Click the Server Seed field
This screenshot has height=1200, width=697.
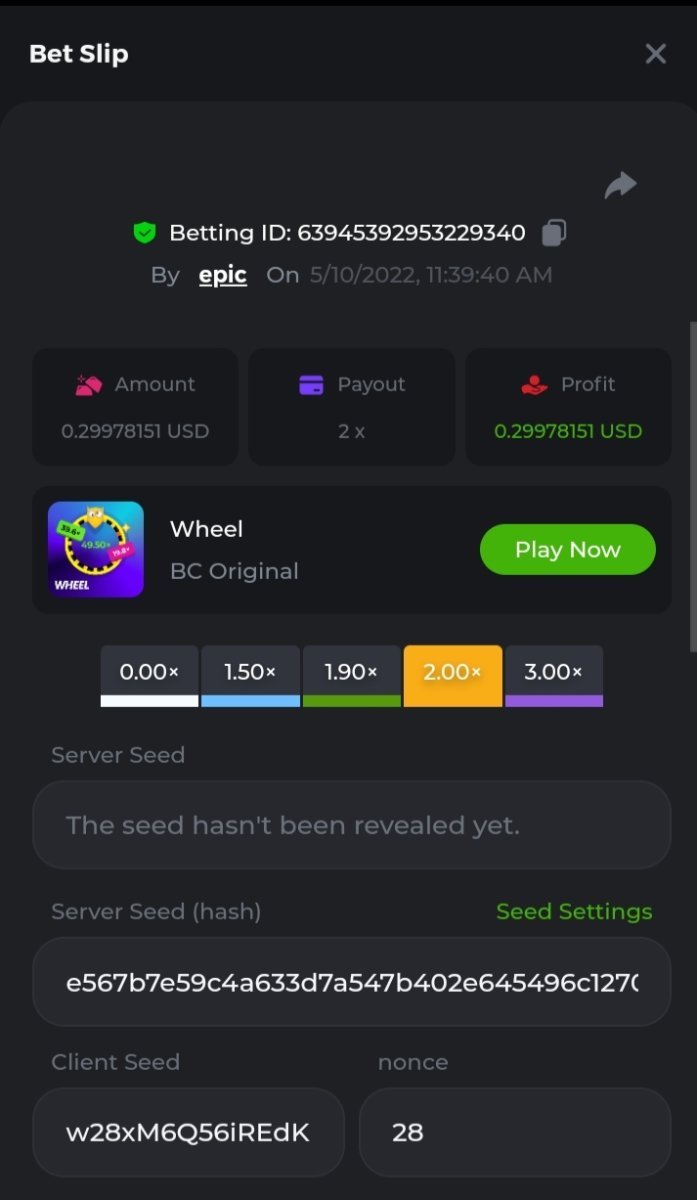(351, 825)
